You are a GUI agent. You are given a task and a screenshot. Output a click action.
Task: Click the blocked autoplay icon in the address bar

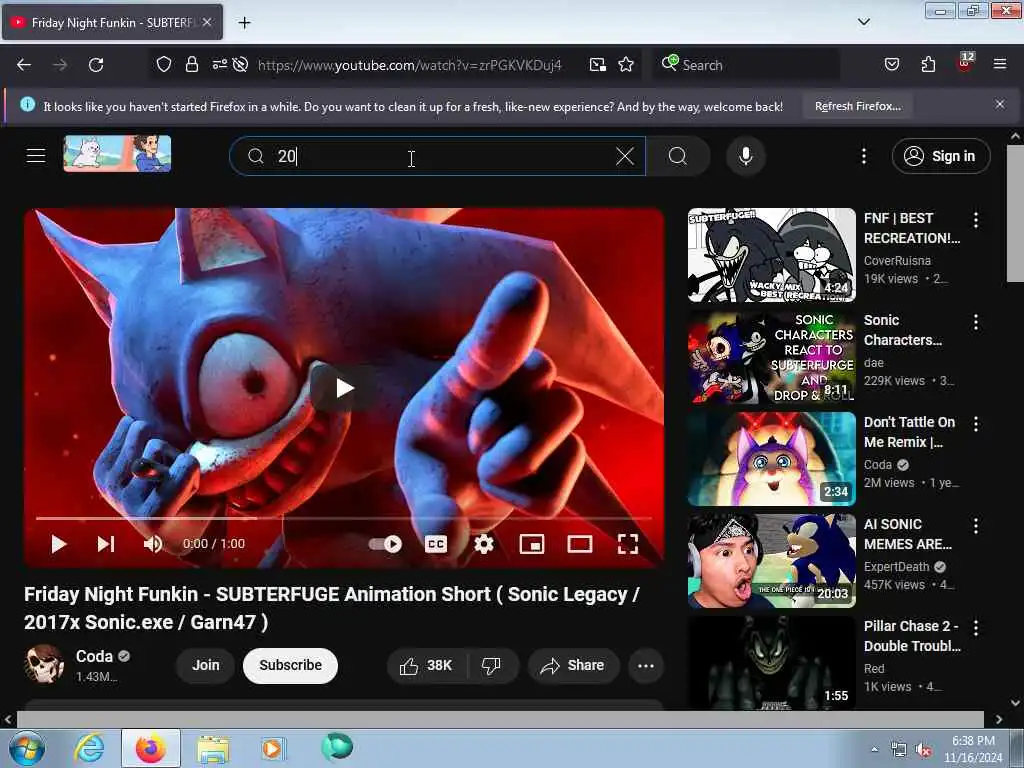coord(240,64)
